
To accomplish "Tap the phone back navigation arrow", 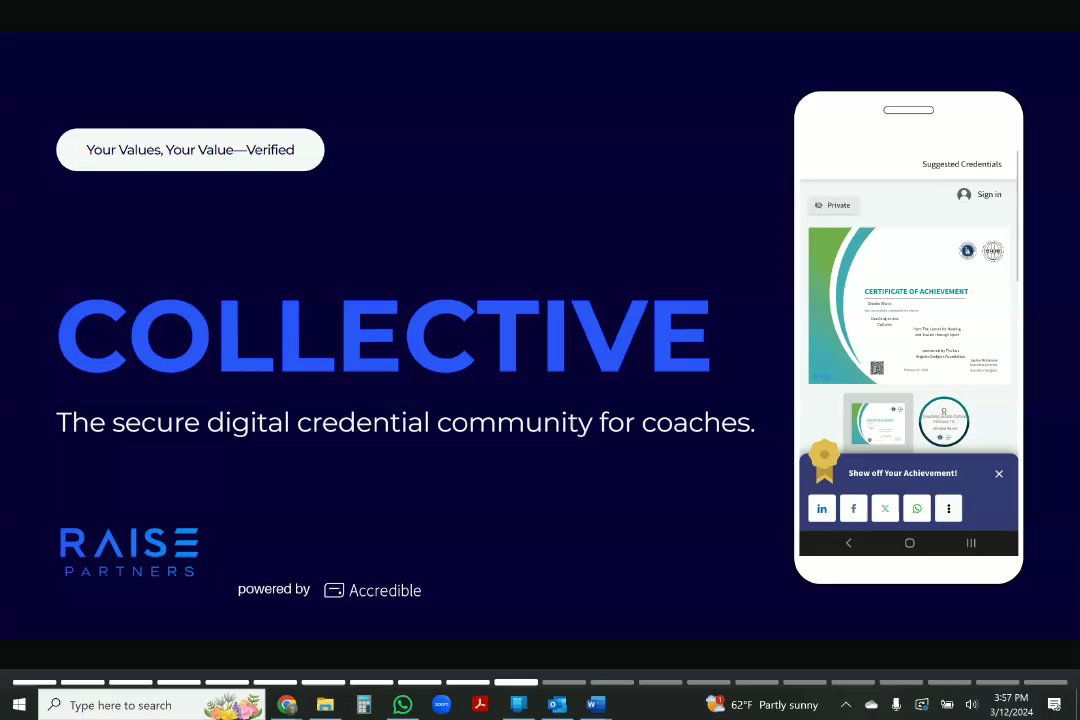I will (x=849, y=543).
